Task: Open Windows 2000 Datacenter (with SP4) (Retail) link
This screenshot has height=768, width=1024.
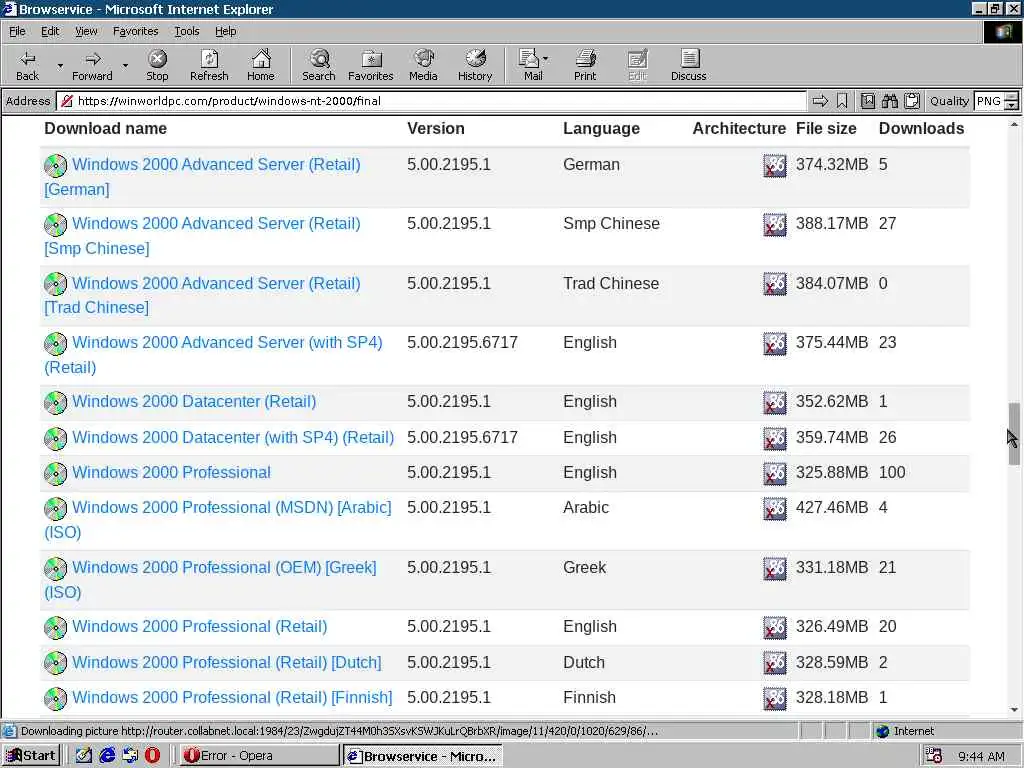Action: [x=233, y=438]
